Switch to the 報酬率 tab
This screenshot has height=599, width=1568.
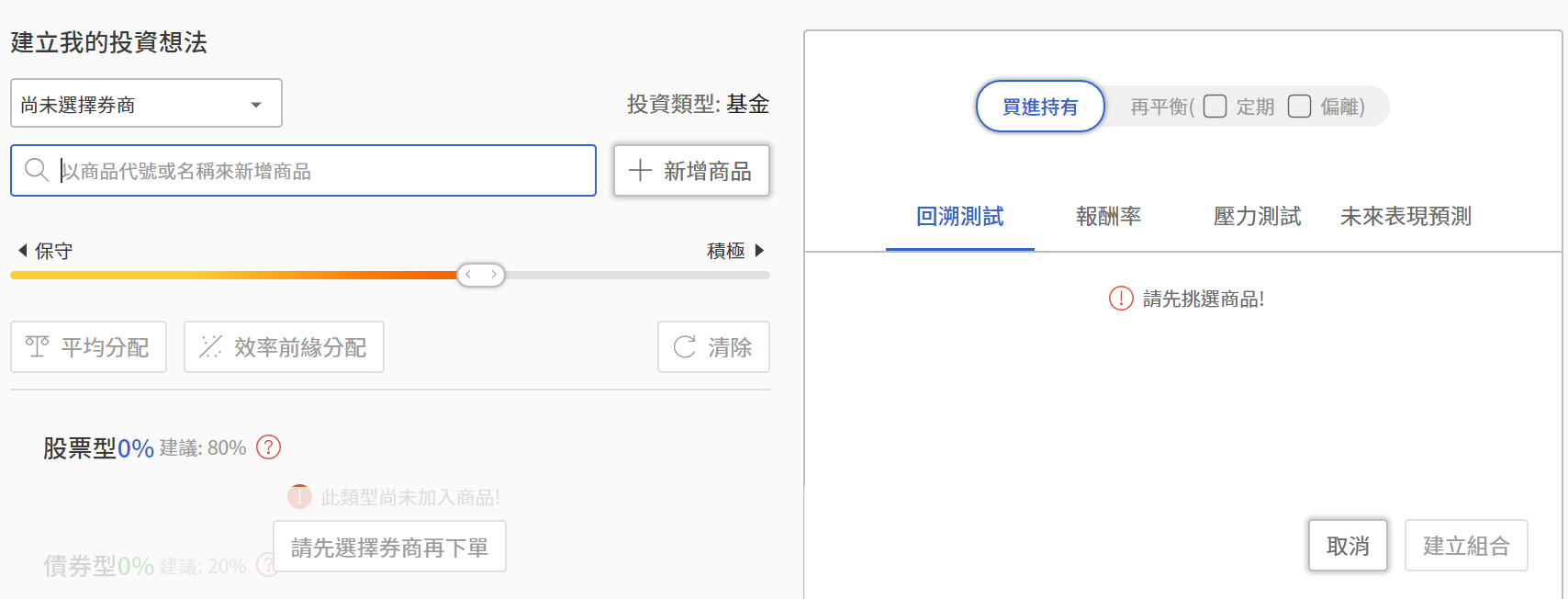(1108, 217)
